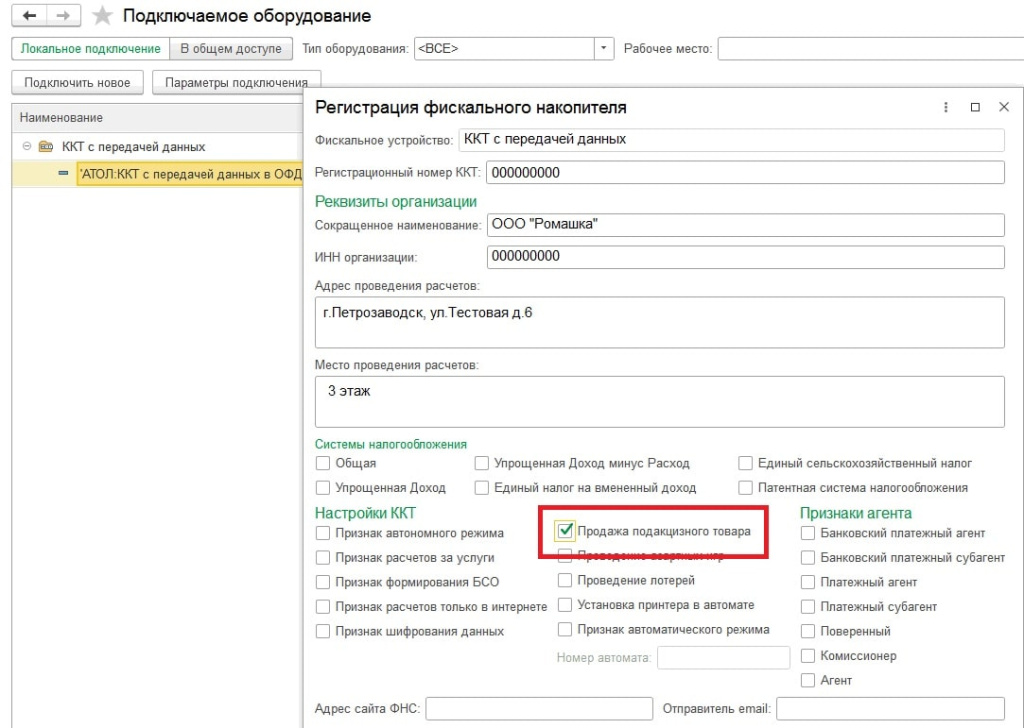This screenshot has height=728, width=1024.
Task: Switch to 'Локальное подключение' tab
Action: (90, 48)
